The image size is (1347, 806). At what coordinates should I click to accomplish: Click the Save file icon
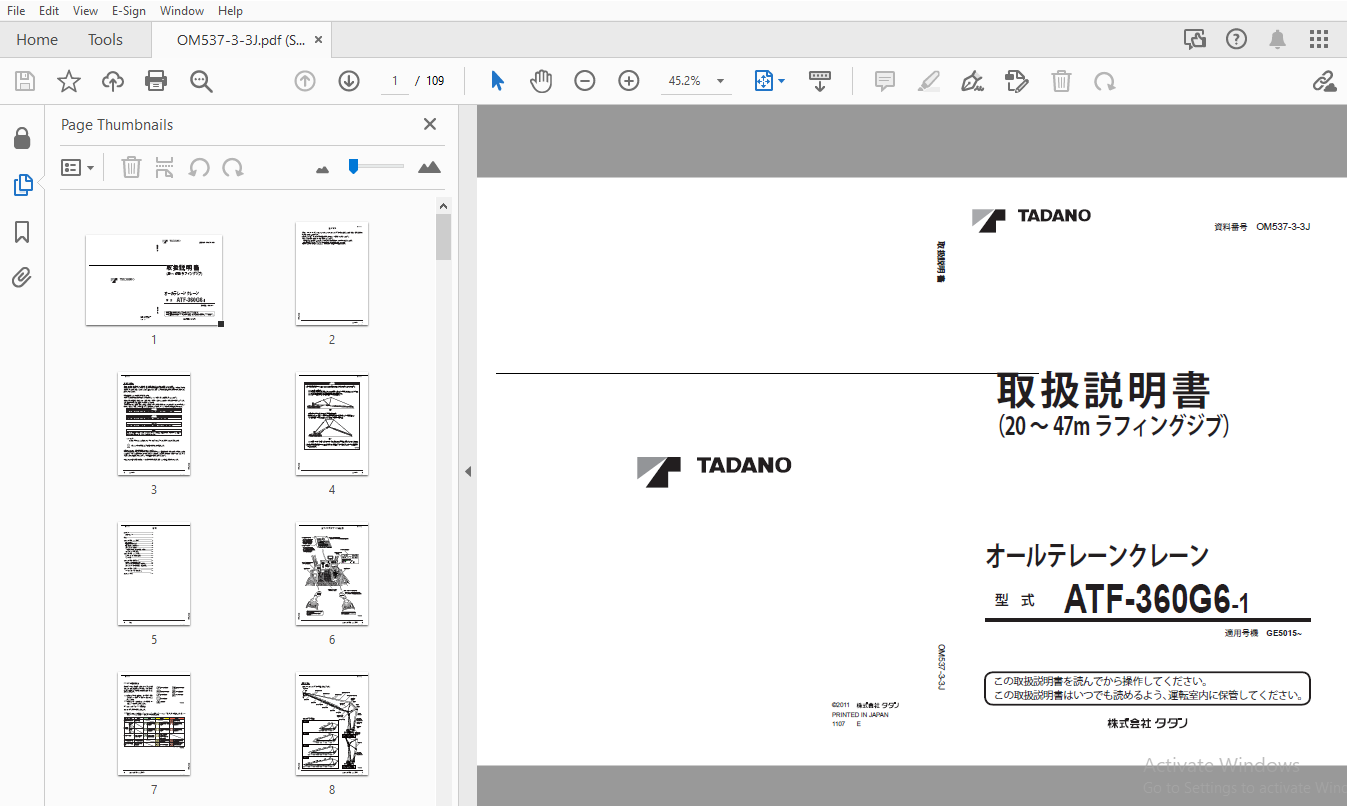pos(25,81)
